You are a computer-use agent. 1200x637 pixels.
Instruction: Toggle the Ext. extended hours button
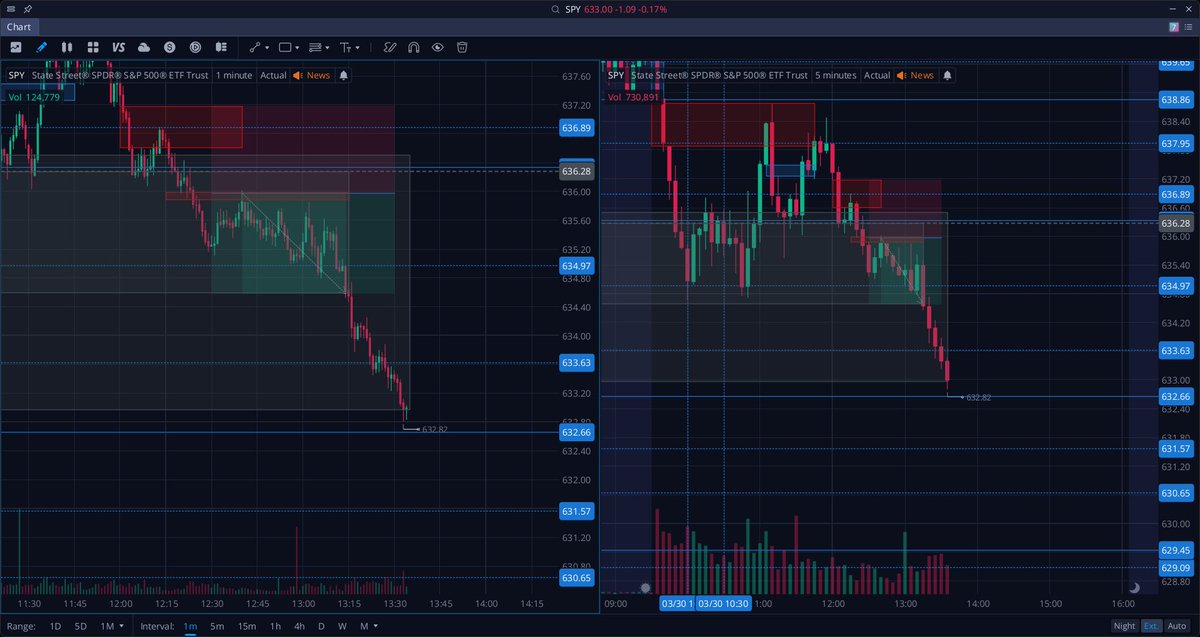coord(1152,626)
